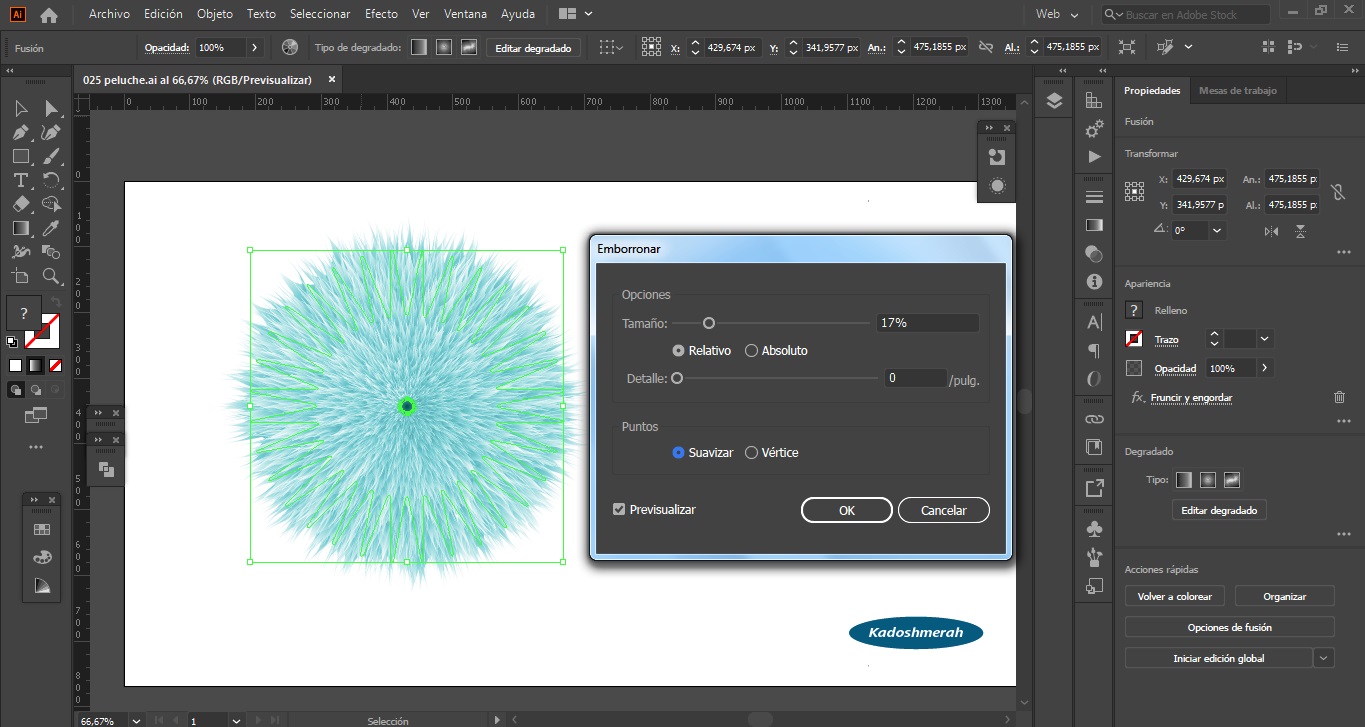This screenshot has width=1365, height=727.
Task: Swap fill and stroke colors
Action: (56, 300)
